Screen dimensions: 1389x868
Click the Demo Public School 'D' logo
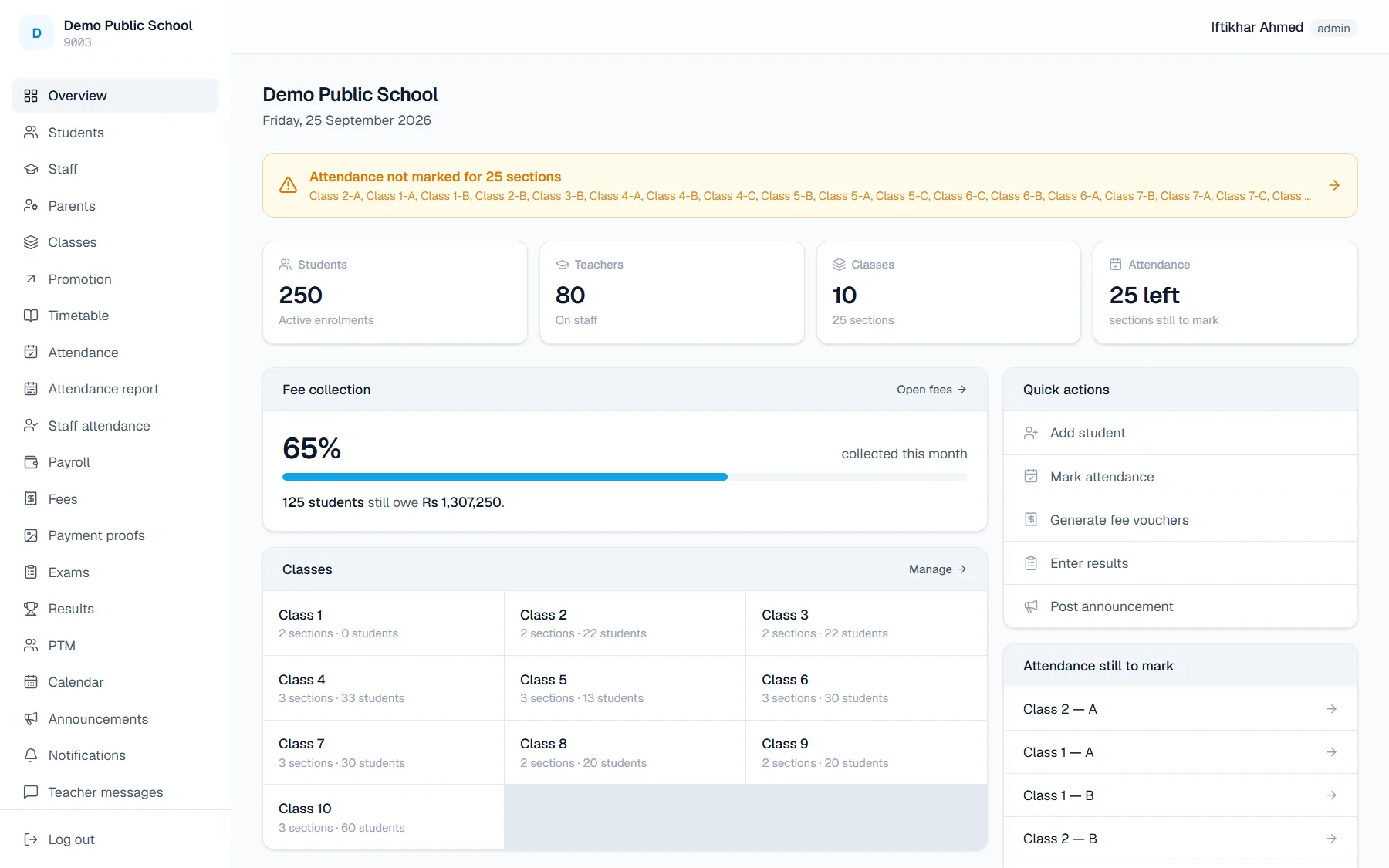[x=36, y=33]
